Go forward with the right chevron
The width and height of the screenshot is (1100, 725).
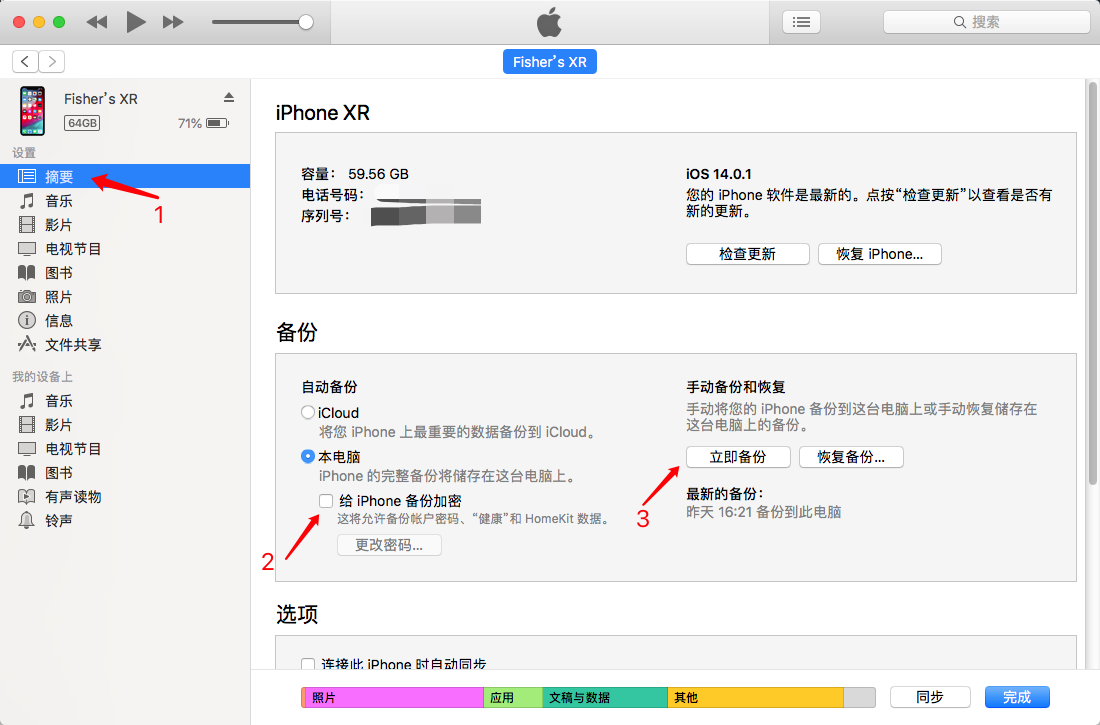tap(52, 62)
